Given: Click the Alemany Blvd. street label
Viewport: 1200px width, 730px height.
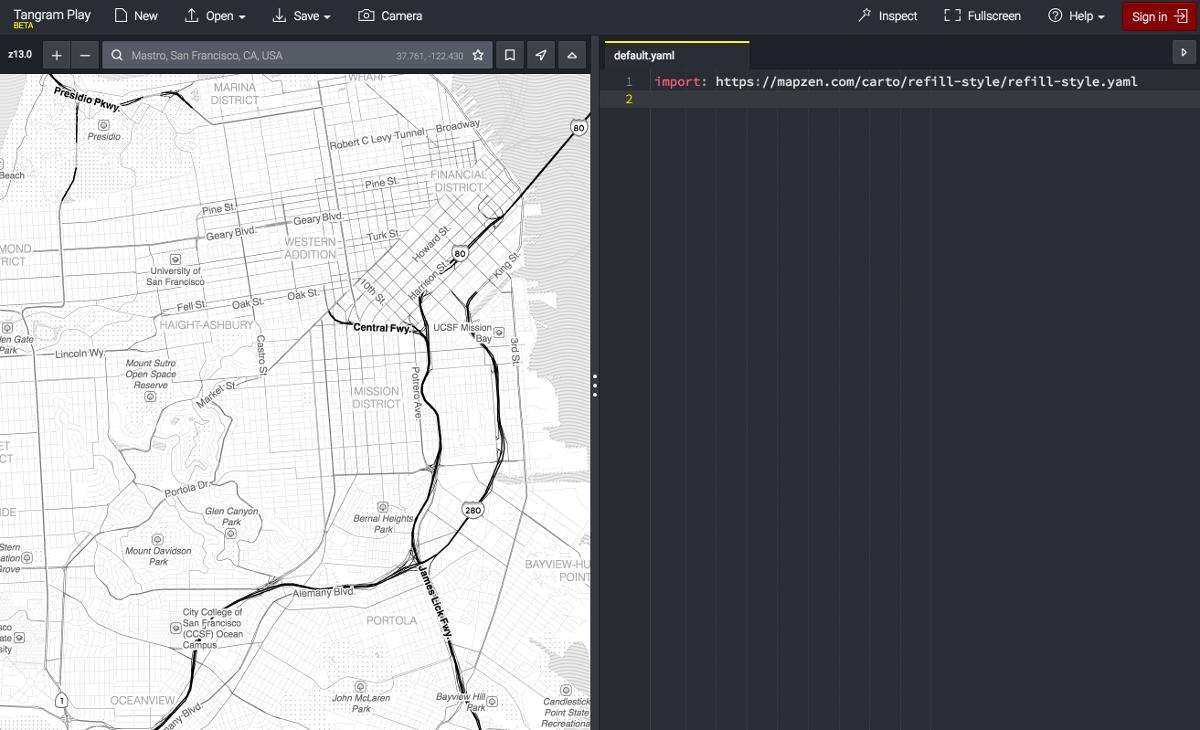Looking at the screenshot, I should click(324, 593).
